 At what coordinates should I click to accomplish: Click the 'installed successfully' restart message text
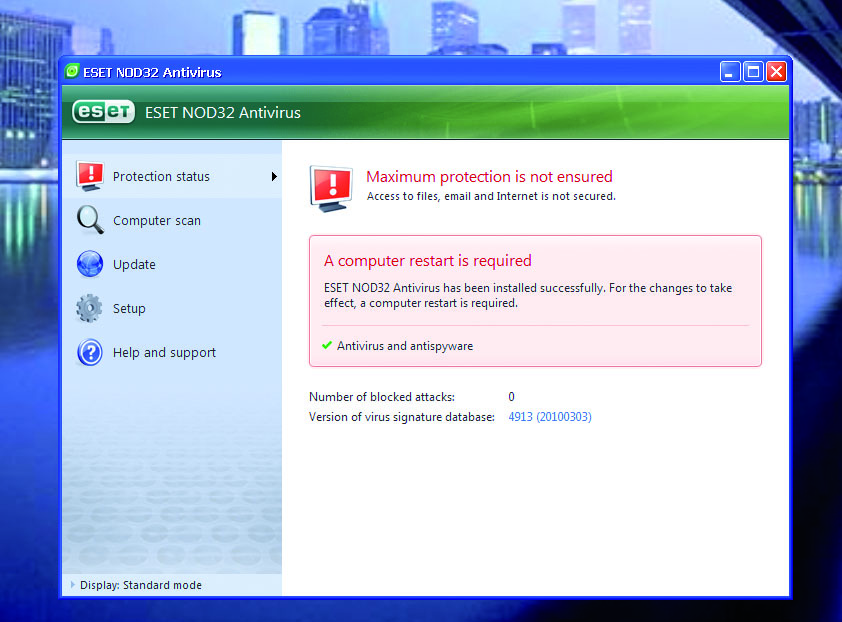528,295
